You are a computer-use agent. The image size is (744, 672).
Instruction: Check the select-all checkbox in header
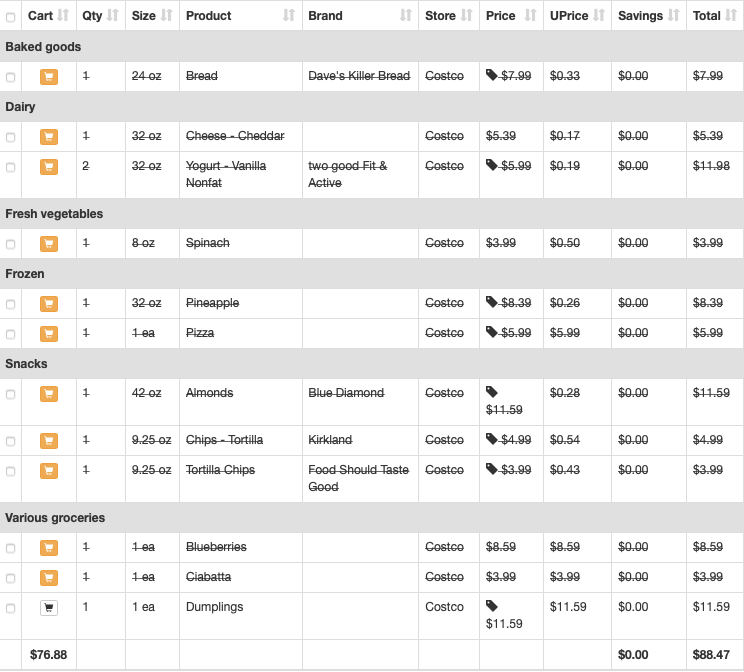[10, 18]
